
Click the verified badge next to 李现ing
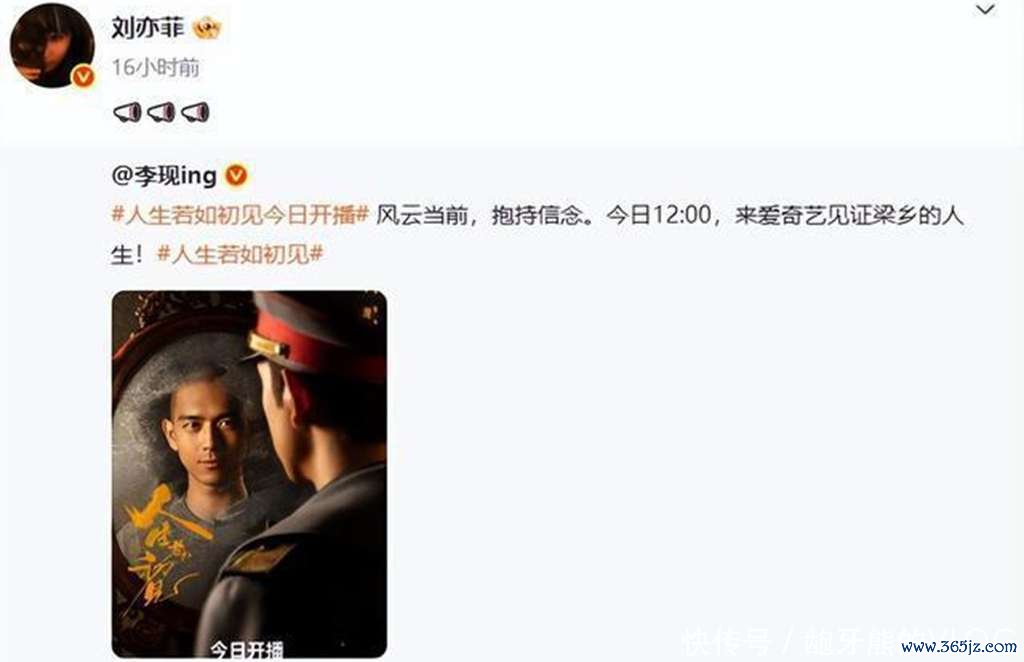click(x=236, y=176)
